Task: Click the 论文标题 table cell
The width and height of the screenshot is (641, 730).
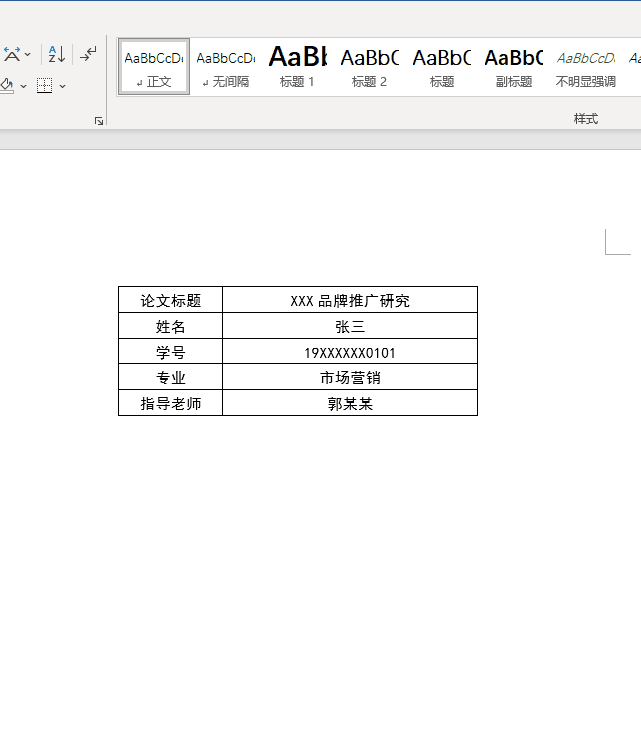Action: click(x=170, y=300)
